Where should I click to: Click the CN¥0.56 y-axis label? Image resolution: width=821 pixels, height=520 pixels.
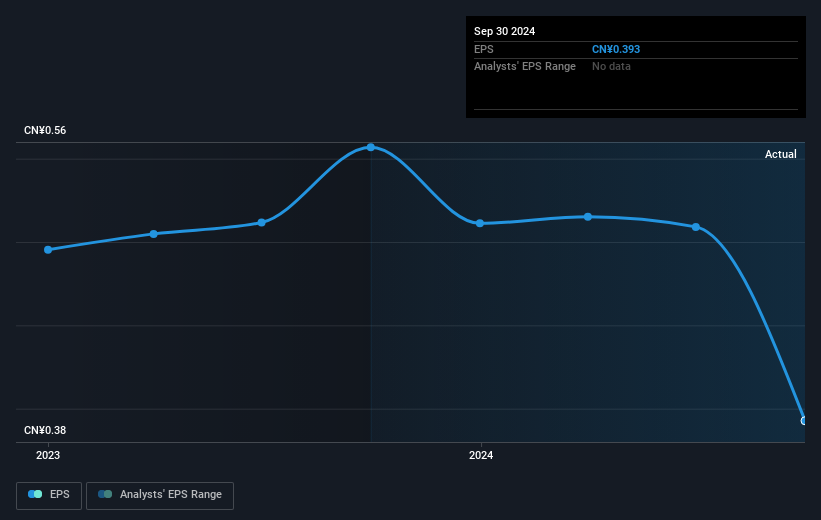[x=45, y=130]
